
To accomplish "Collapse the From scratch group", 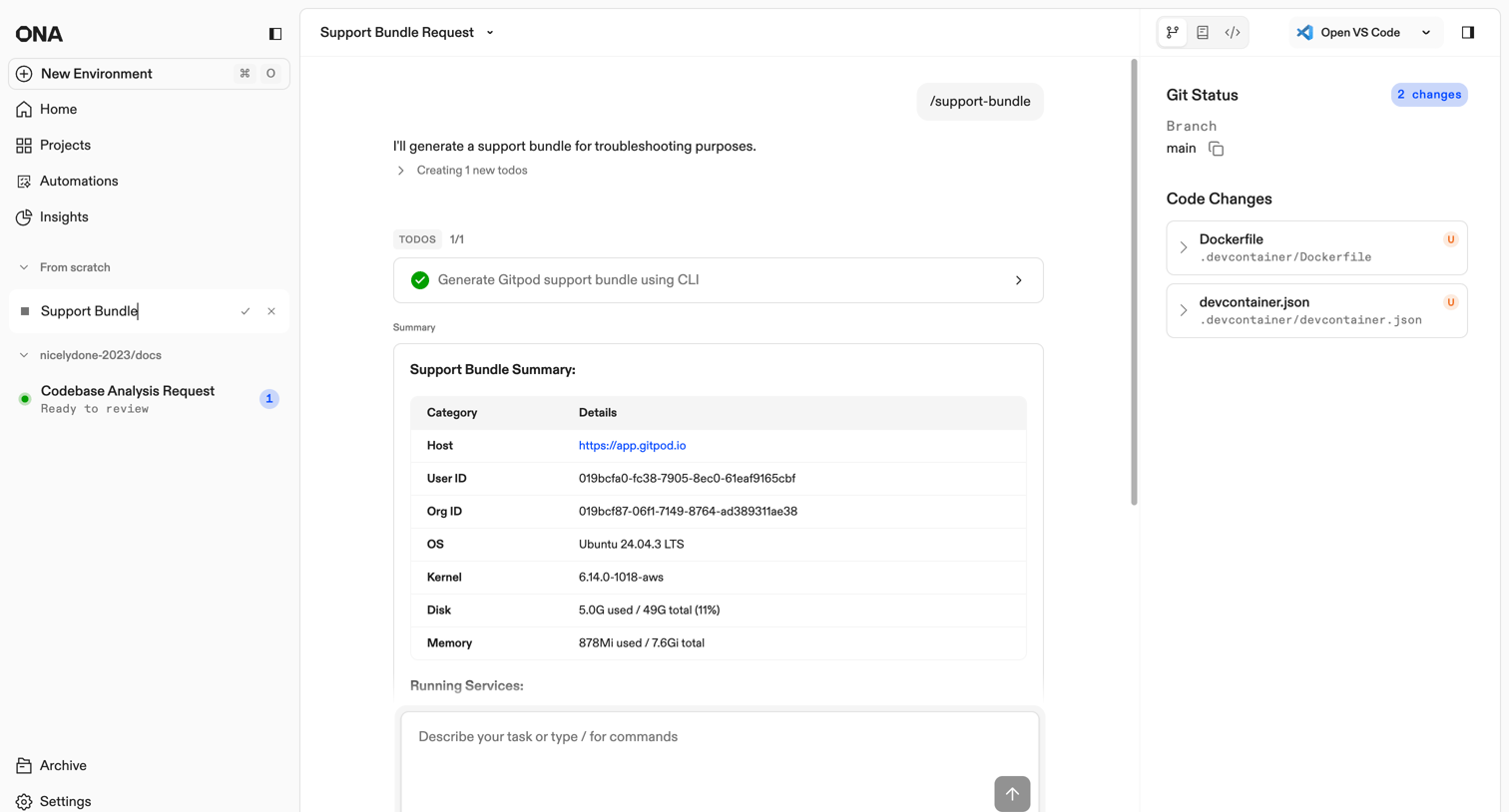I will [24, 267].
